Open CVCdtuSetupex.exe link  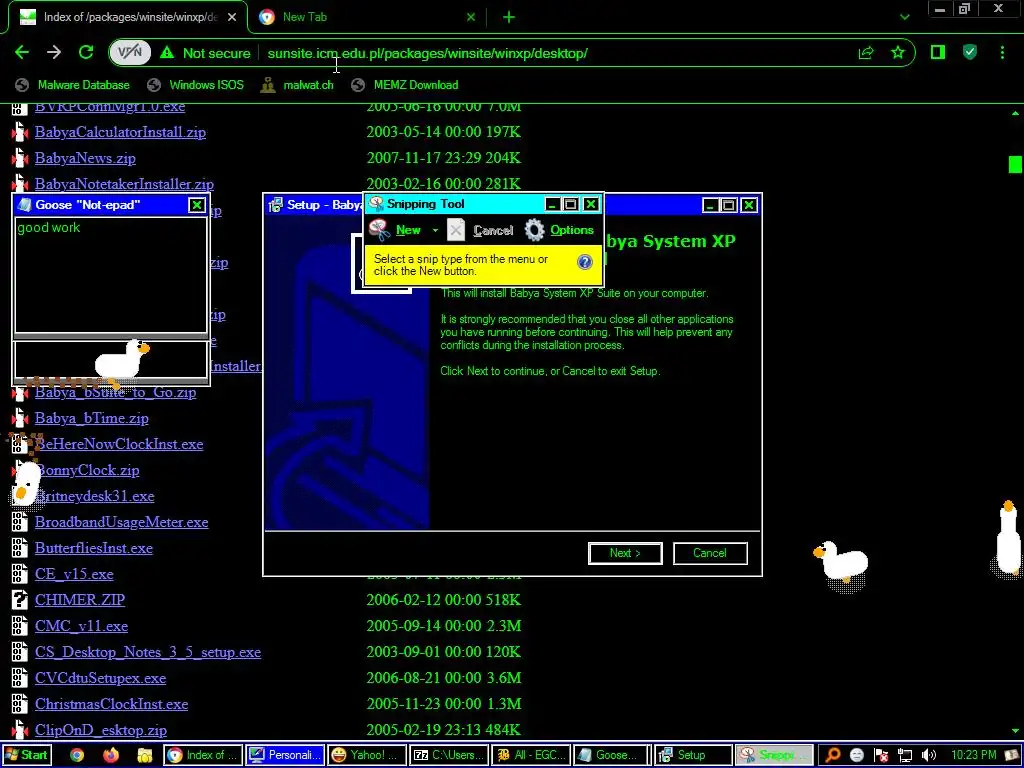(100, 679)
